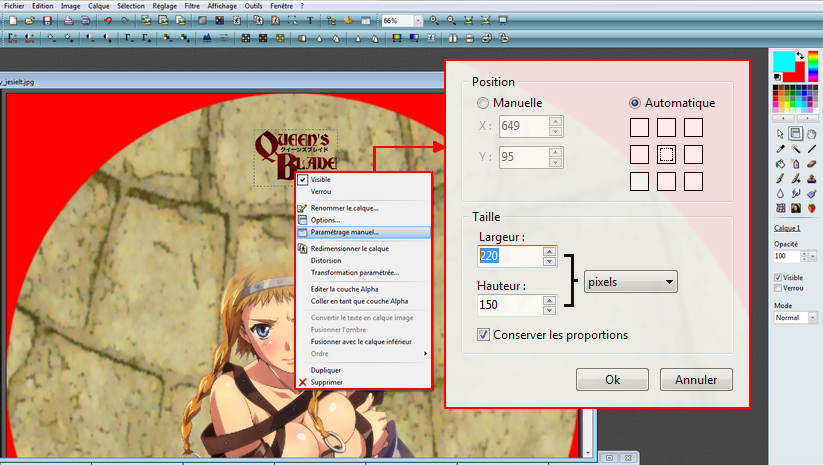
Task: Toggle the Verrou checkbox in layer panel
Action: coord(778,288)
